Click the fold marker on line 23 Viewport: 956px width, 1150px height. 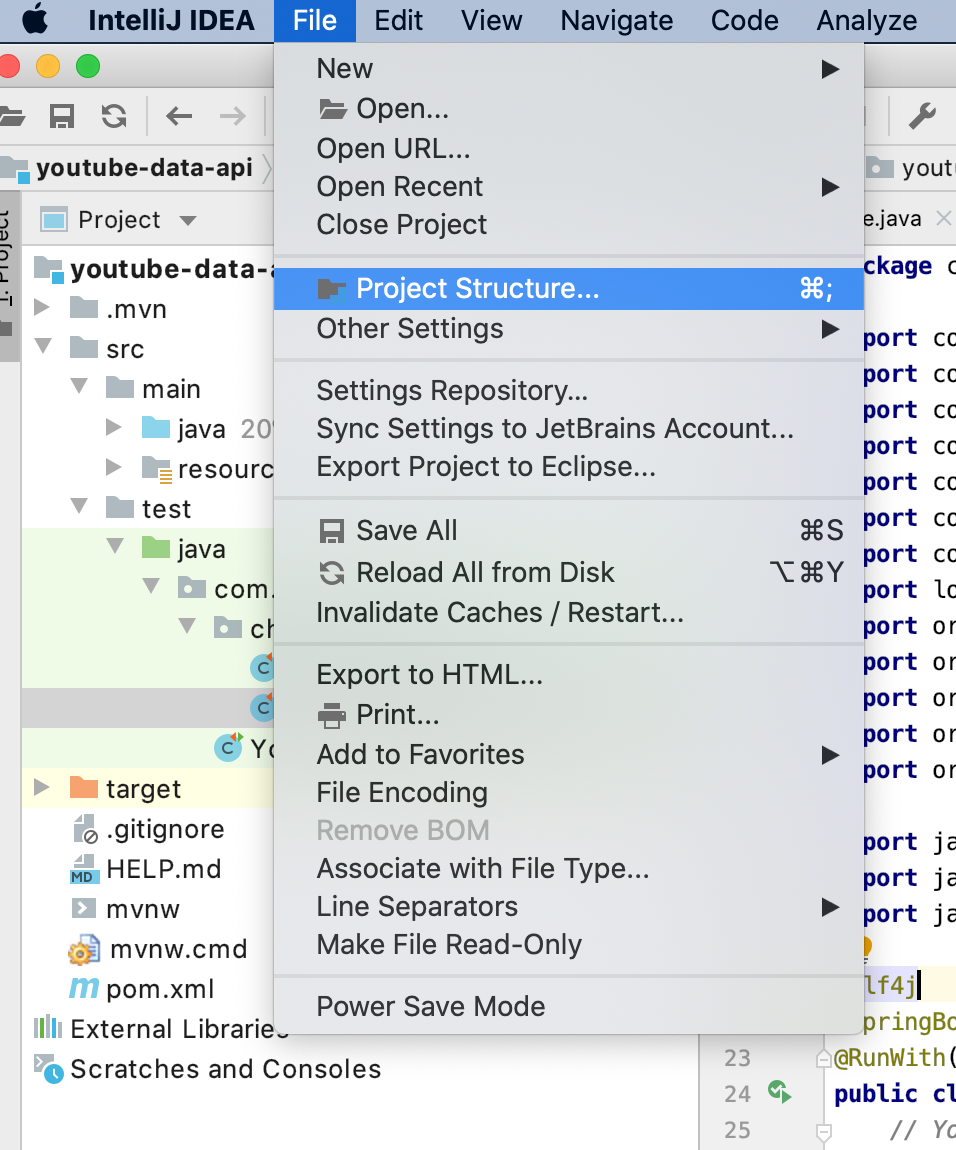823,1058
